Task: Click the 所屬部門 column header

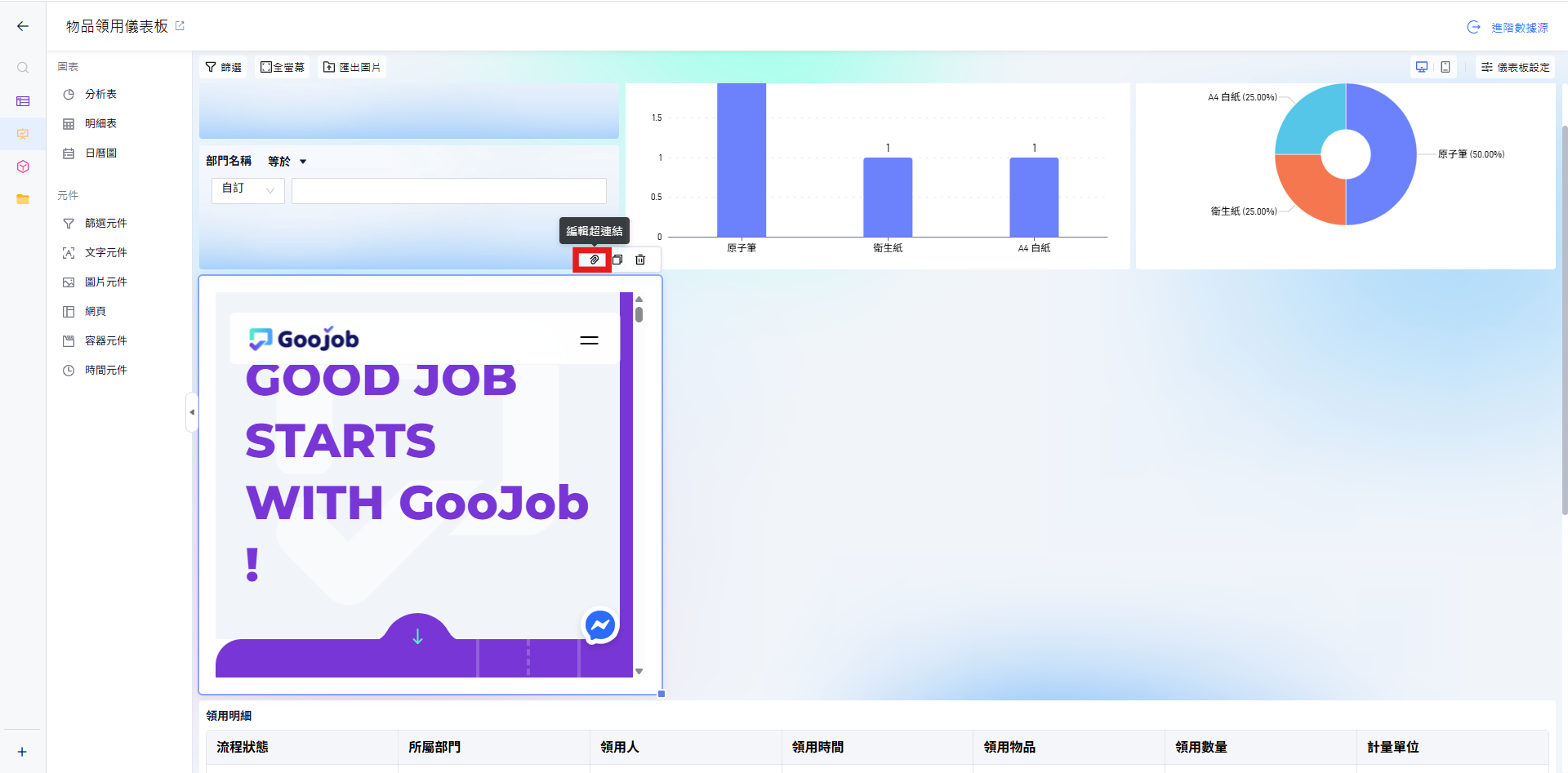Action: click(494, 747)
